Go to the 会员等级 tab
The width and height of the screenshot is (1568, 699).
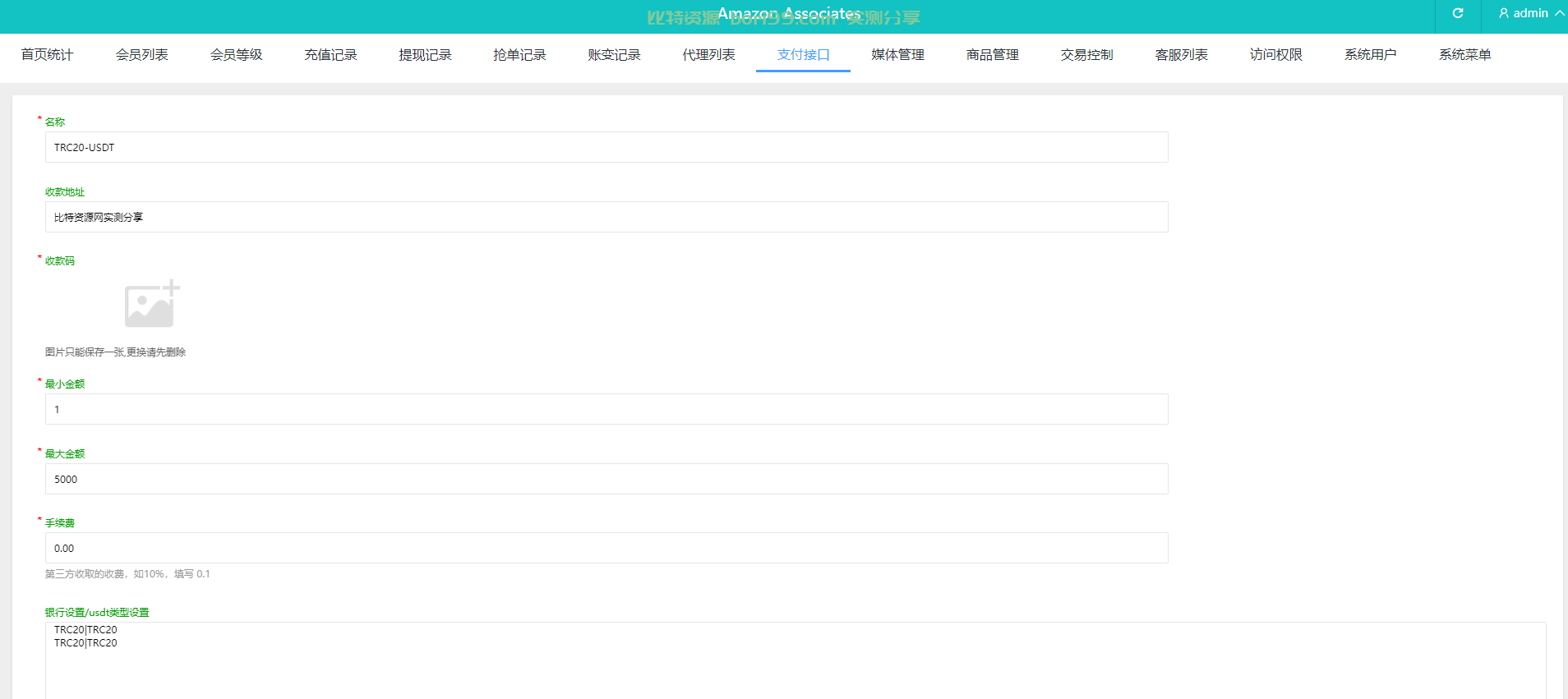[236, 55]
